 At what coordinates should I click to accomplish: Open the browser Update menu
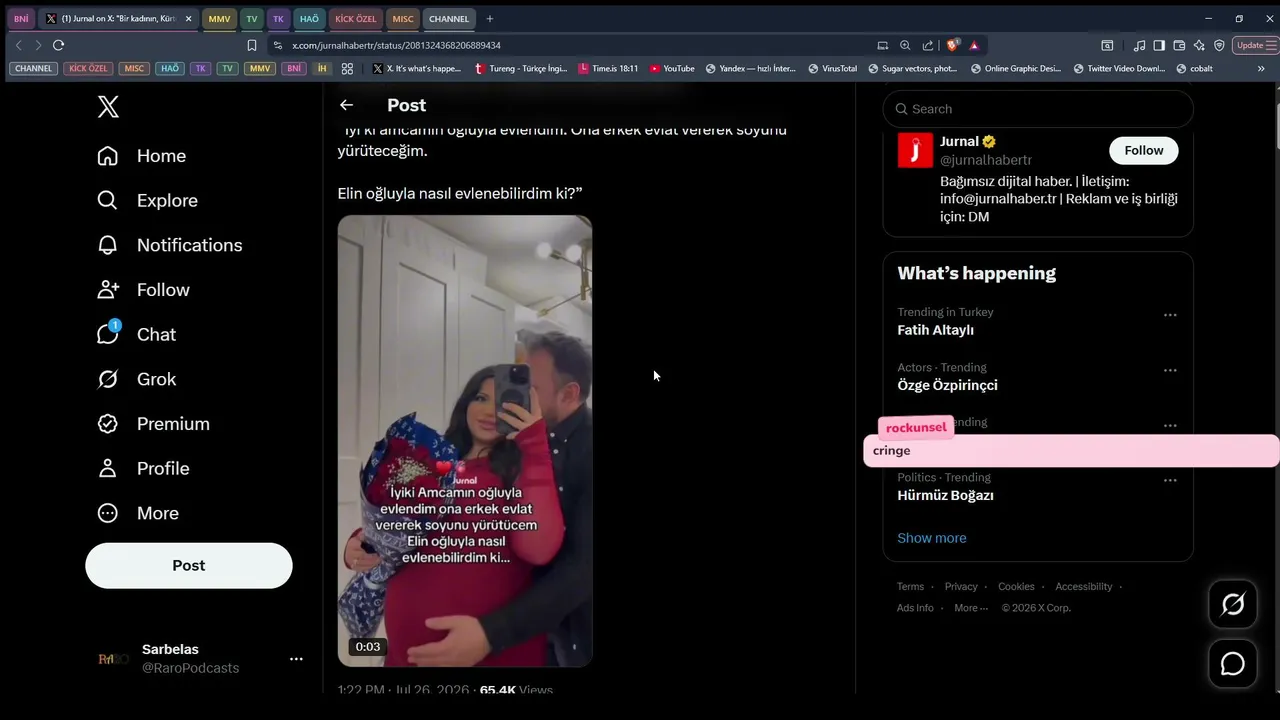pyautogui.click(x=1254, y=45)
